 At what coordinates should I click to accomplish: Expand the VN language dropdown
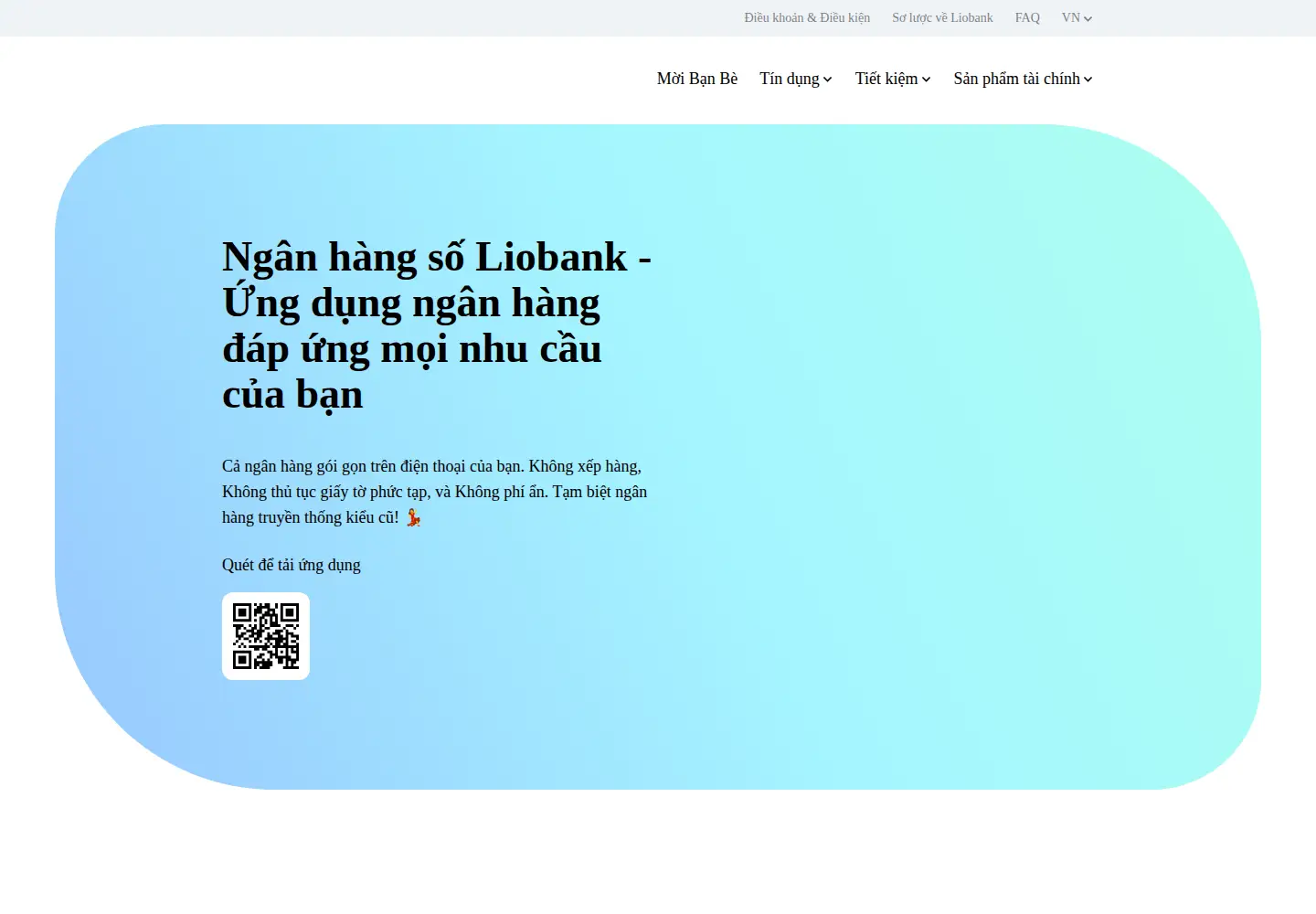pos(1077,17)
